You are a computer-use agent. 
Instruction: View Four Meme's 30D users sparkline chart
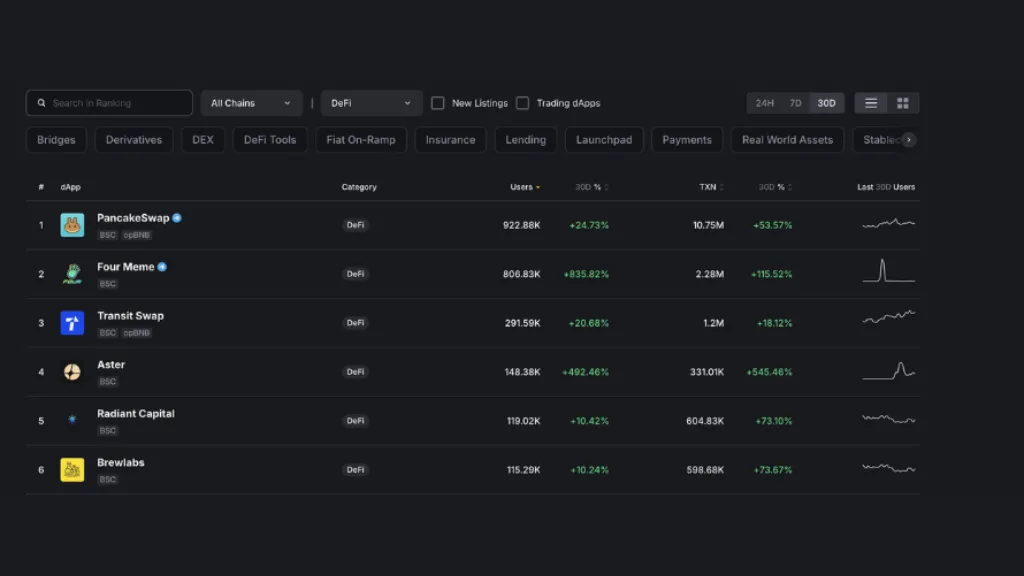[x=889, y=271]
